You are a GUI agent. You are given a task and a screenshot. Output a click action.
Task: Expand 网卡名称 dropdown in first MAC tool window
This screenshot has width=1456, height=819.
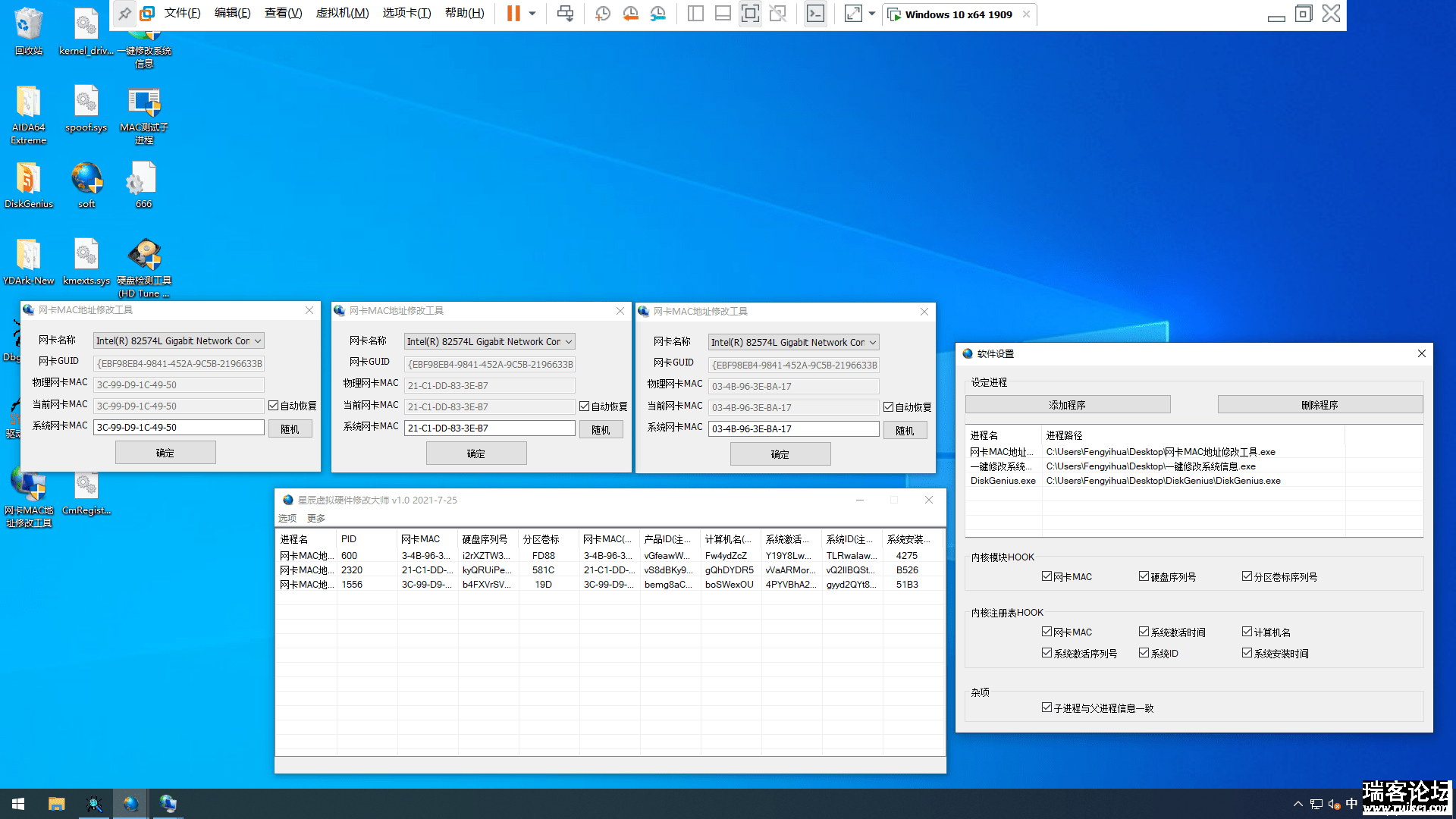point(257,341)
